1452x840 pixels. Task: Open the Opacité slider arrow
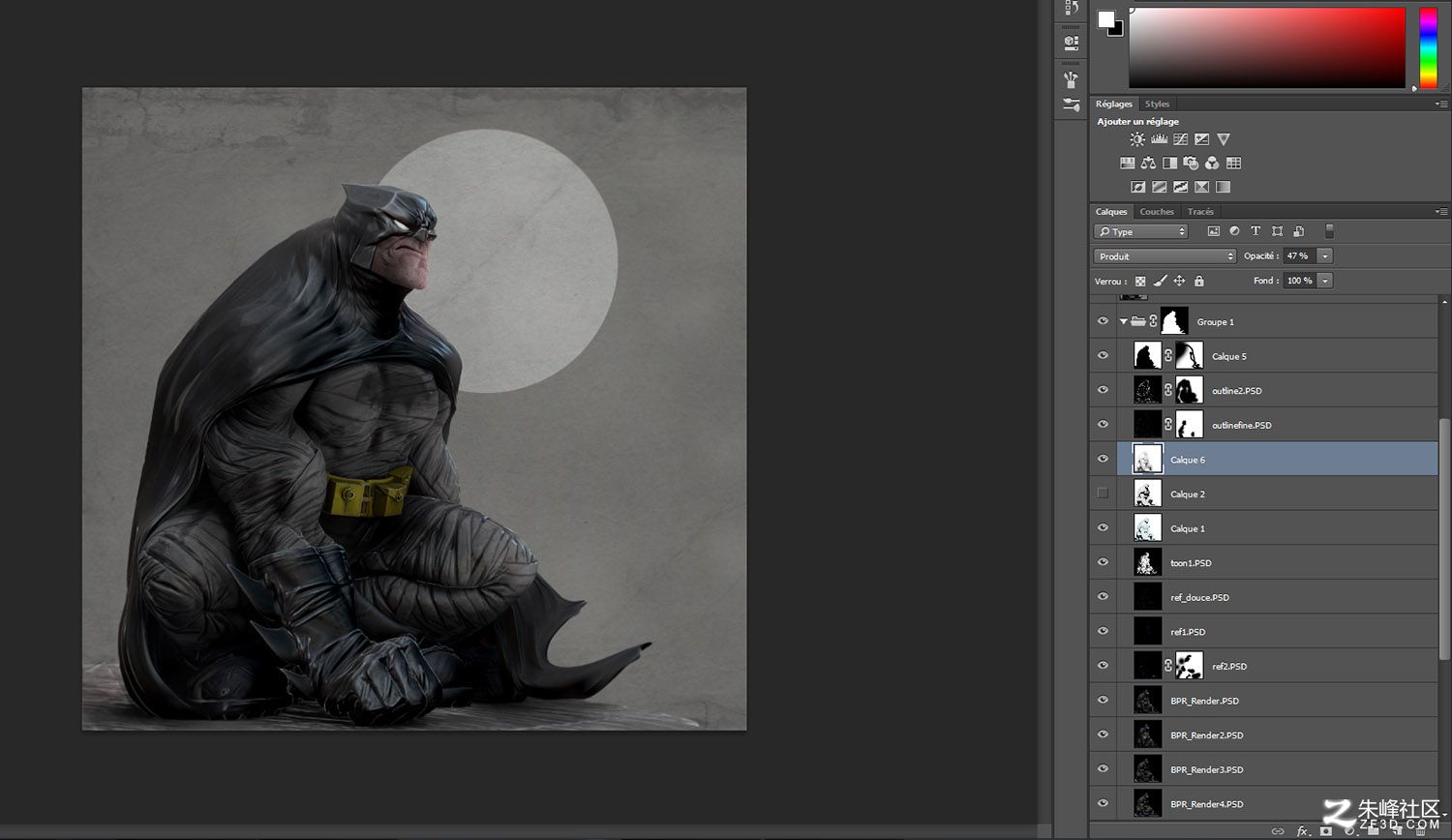point(1325,256)
